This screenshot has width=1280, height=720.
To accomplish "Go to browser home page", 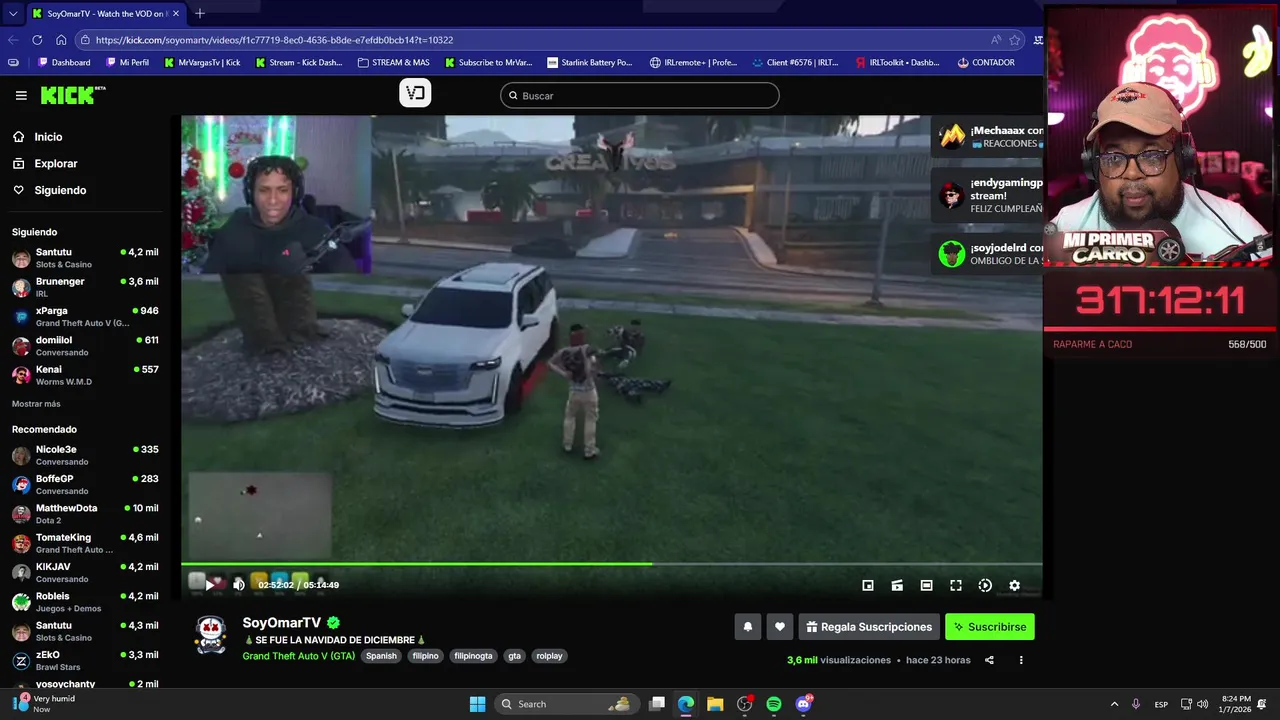I will [x=61, y=40].
